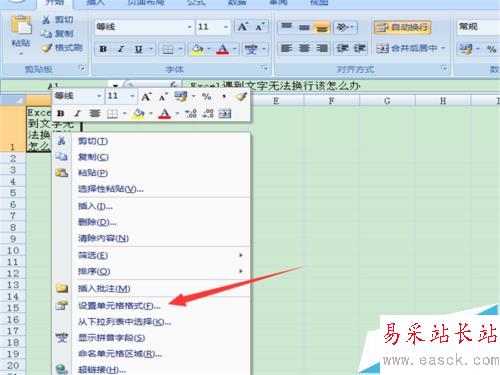Click the ribbon text orientation icon
This screenshot has height=375, width=500.
(x=343, y=27)
